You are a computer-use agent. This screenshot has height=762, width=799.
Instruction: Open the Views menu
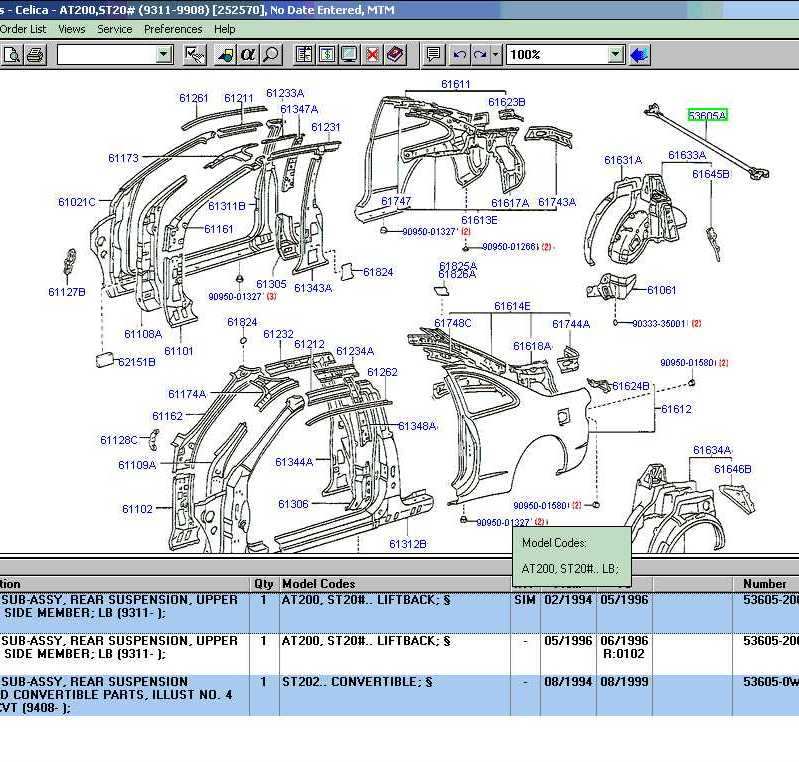(x=72, y=29)
